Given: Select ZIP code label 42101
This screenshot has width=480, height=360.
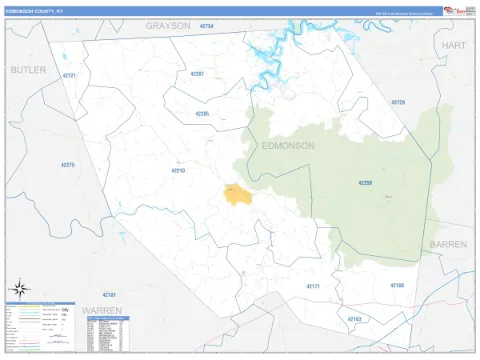Looking at the screenshot, I should [x=109, y=295].
